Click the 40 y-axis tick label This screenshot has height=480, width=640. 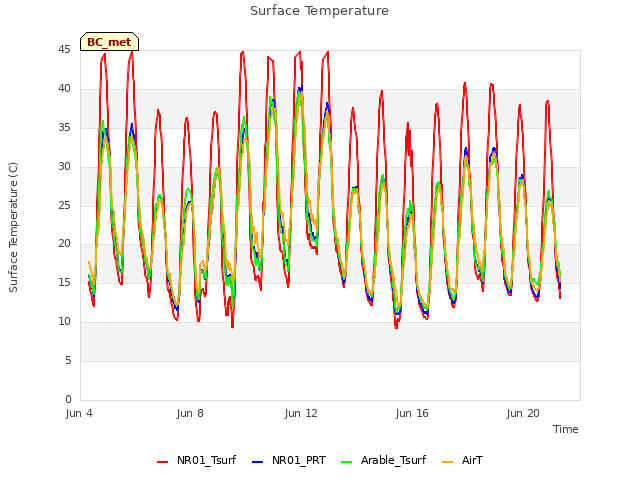tap(64, 88)
